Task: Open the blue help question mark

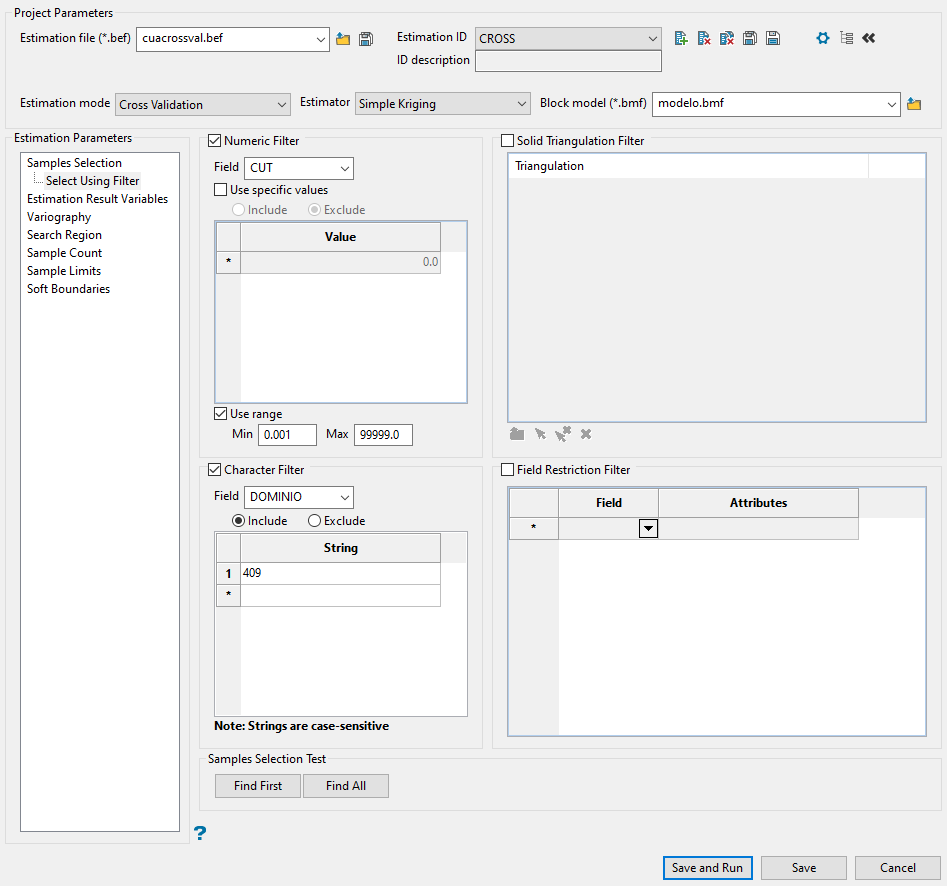Action: (201, 833)
